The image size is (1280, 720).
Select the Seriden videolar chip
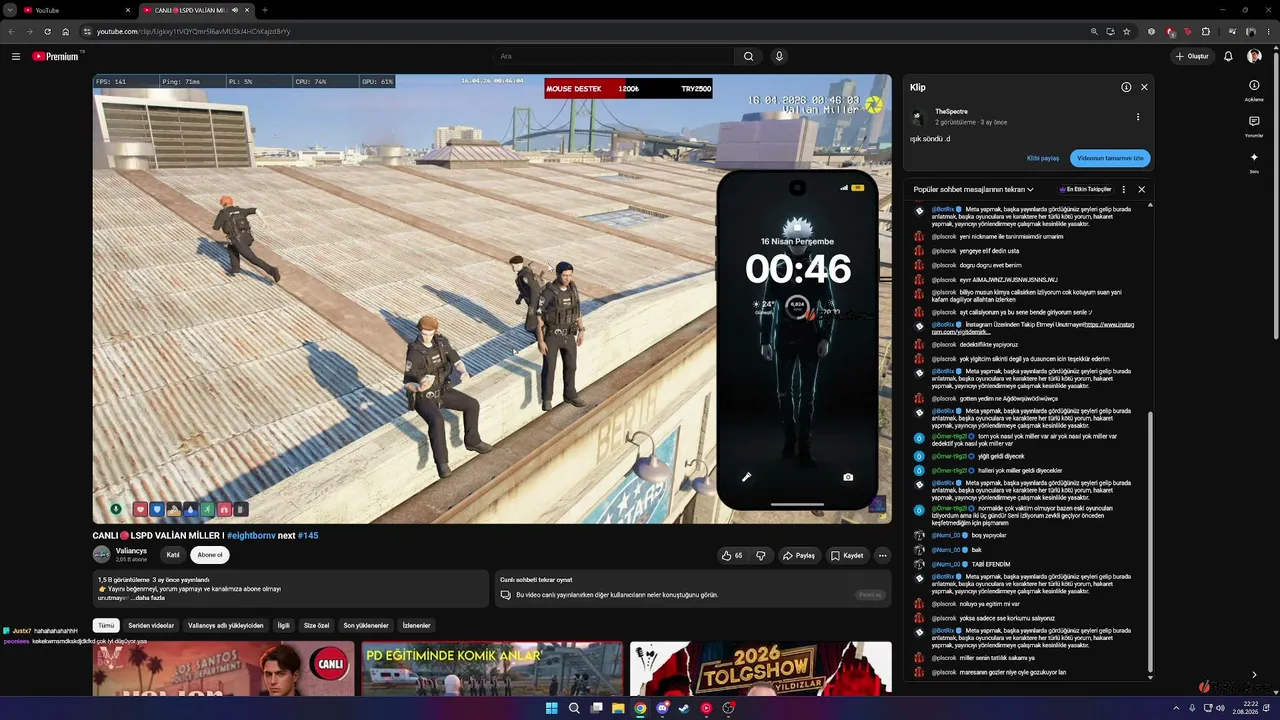(151, 625)
